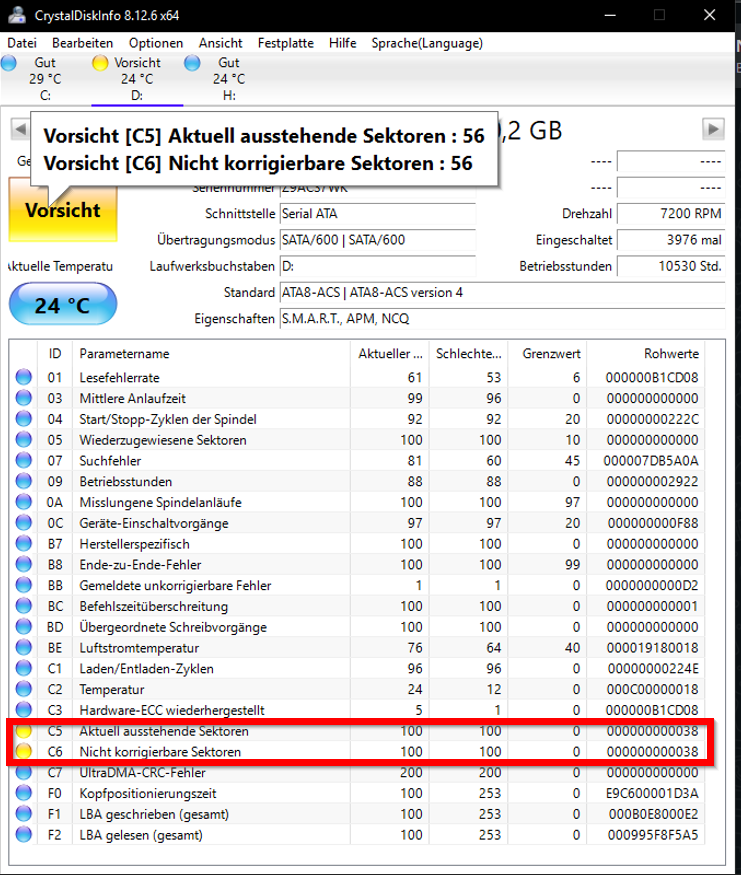
Task: Click raw value 000007DB5A0A of Suchfehler
Action: [x=651, y=460]
